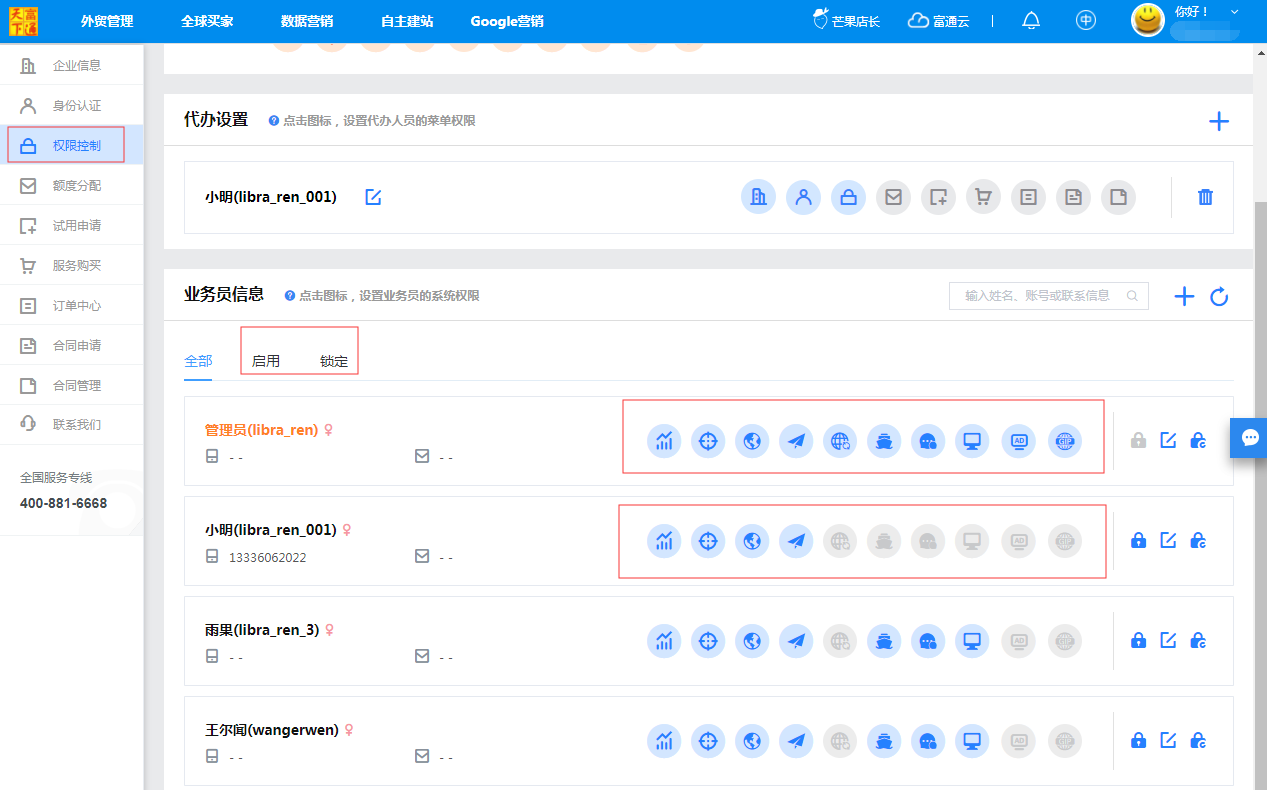The image size is (1267, 790).
Task: Enable order center permission for delegate 小明
Action: coord(1028,197)
